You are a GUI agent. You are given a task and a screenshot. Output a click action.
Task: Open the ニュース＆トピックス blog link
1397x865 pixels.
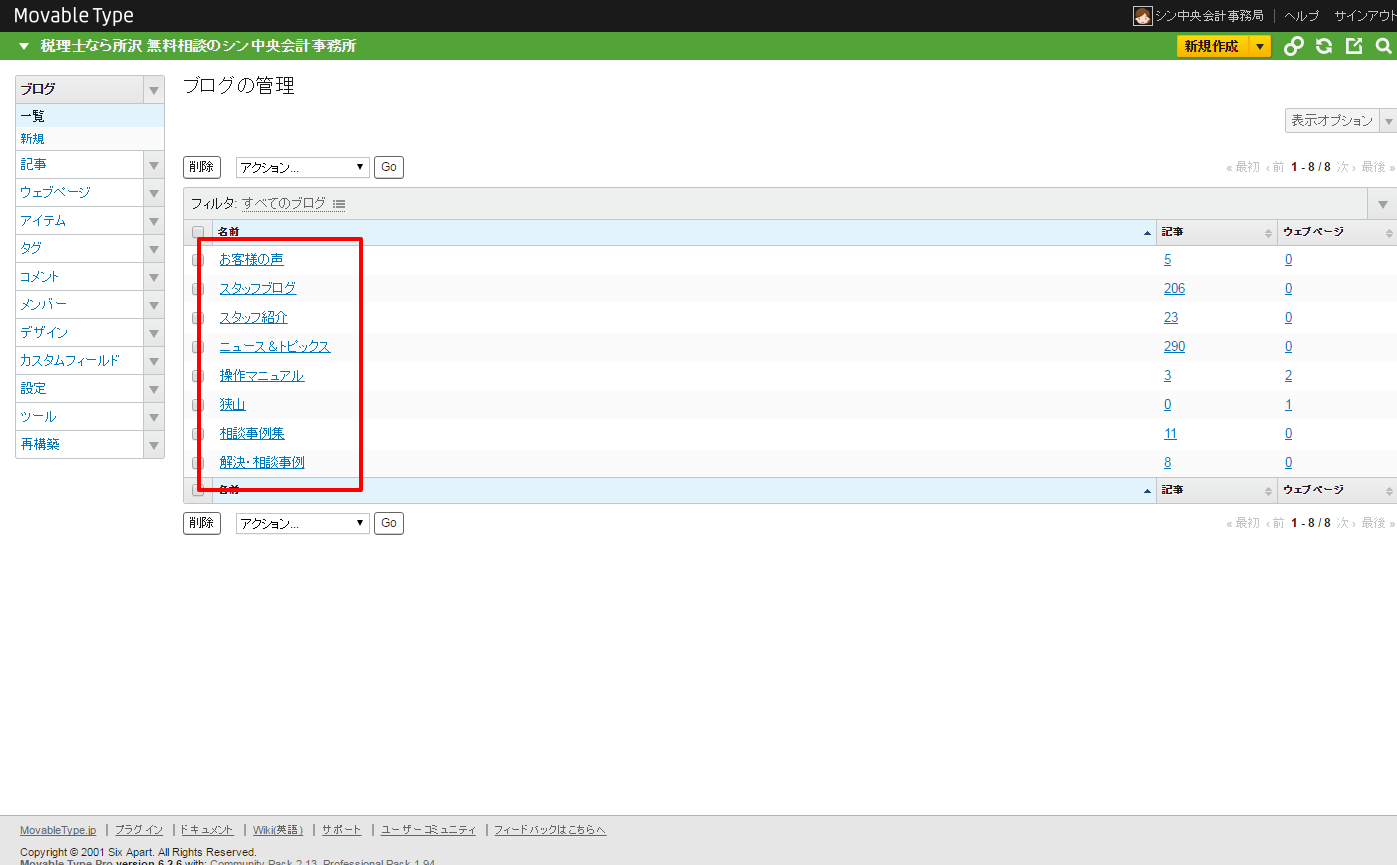(x=275, y=347)
